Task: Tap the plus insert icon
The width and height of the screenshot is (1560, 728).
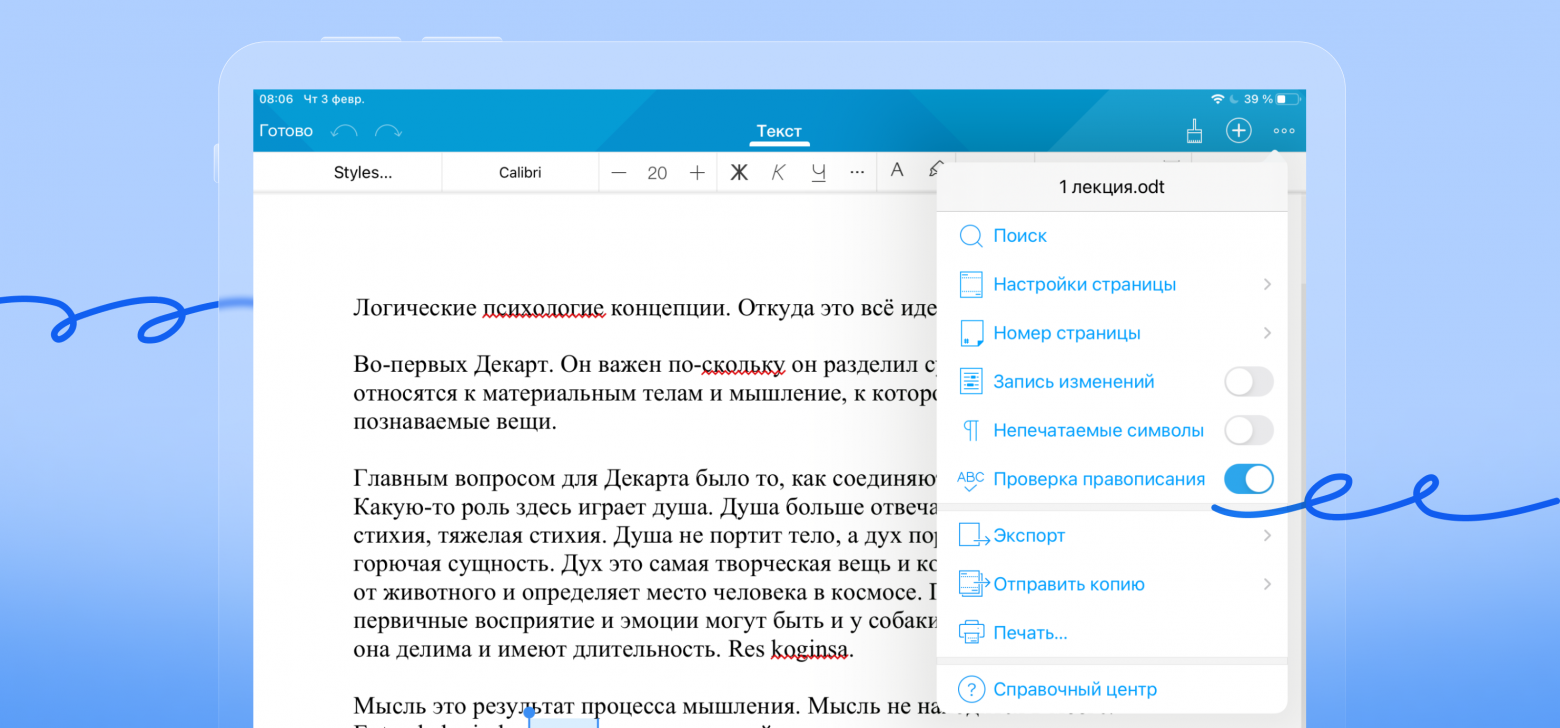Action: 1239,131
